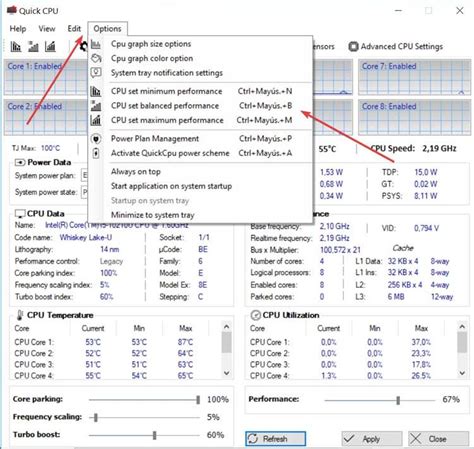Click the balanced performance icon in menu
Screen dimensions: 474x449
(x=96, y=106)
